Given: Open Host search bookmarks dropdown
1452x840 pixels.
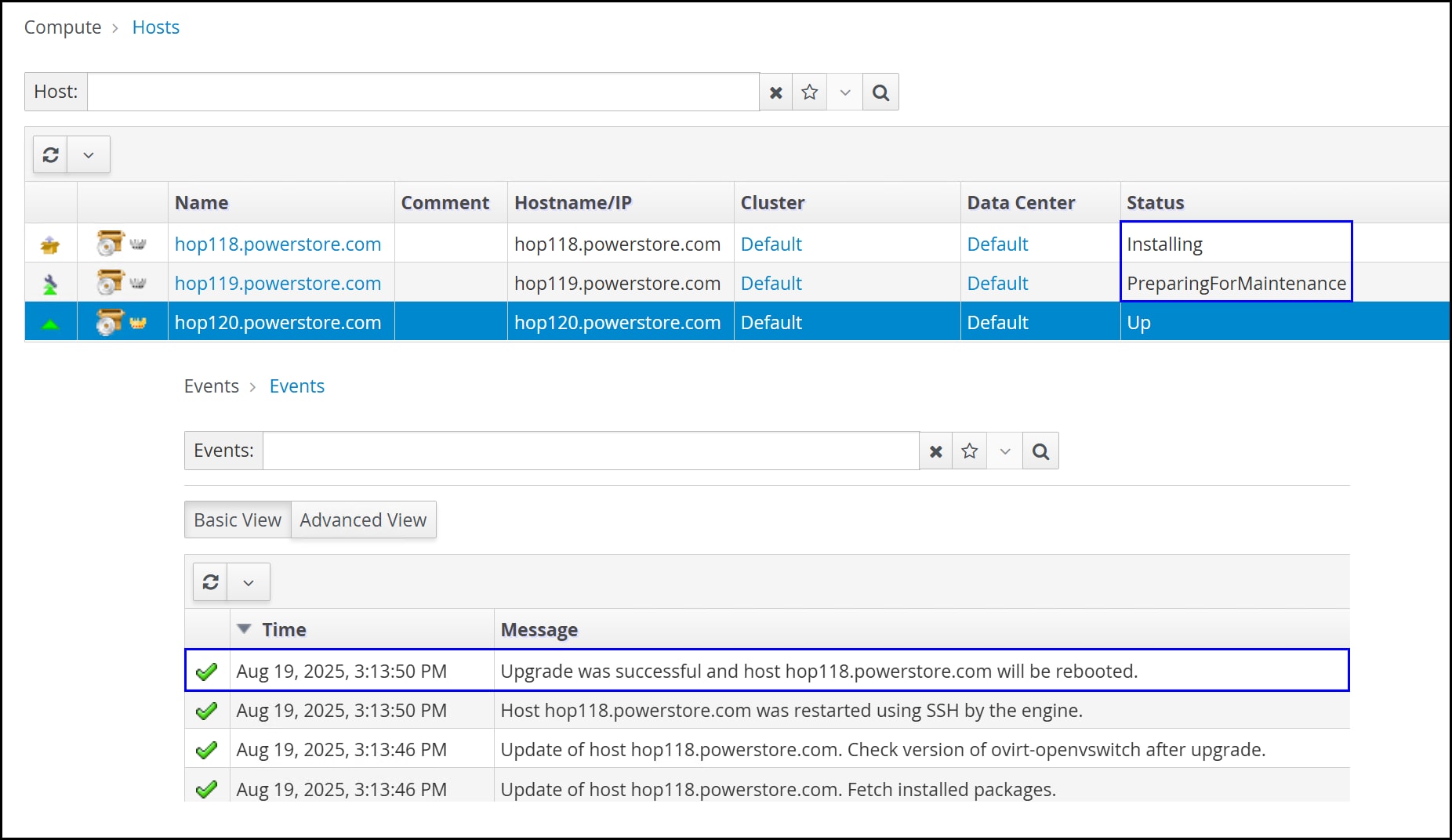Looking at the screenshot, I should tap(845, 92).
